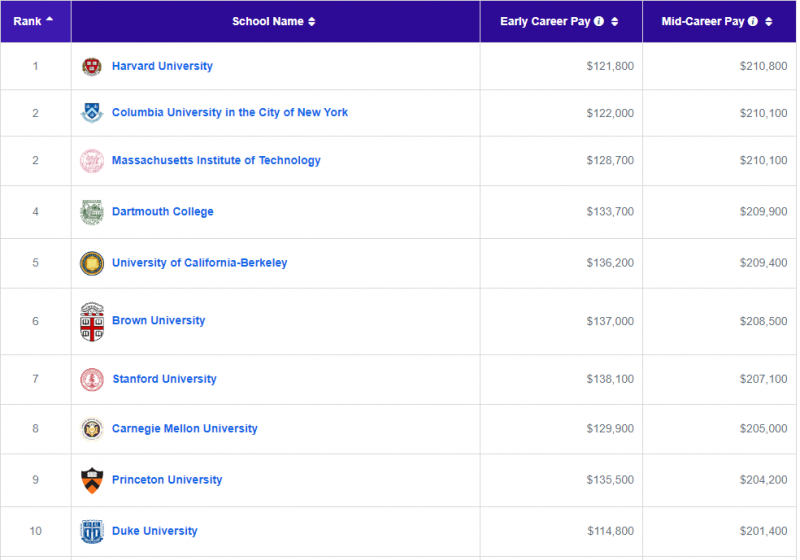
Task: Select Carnegie Mellon mid-career pay $205,000
Action: [763, 429]
